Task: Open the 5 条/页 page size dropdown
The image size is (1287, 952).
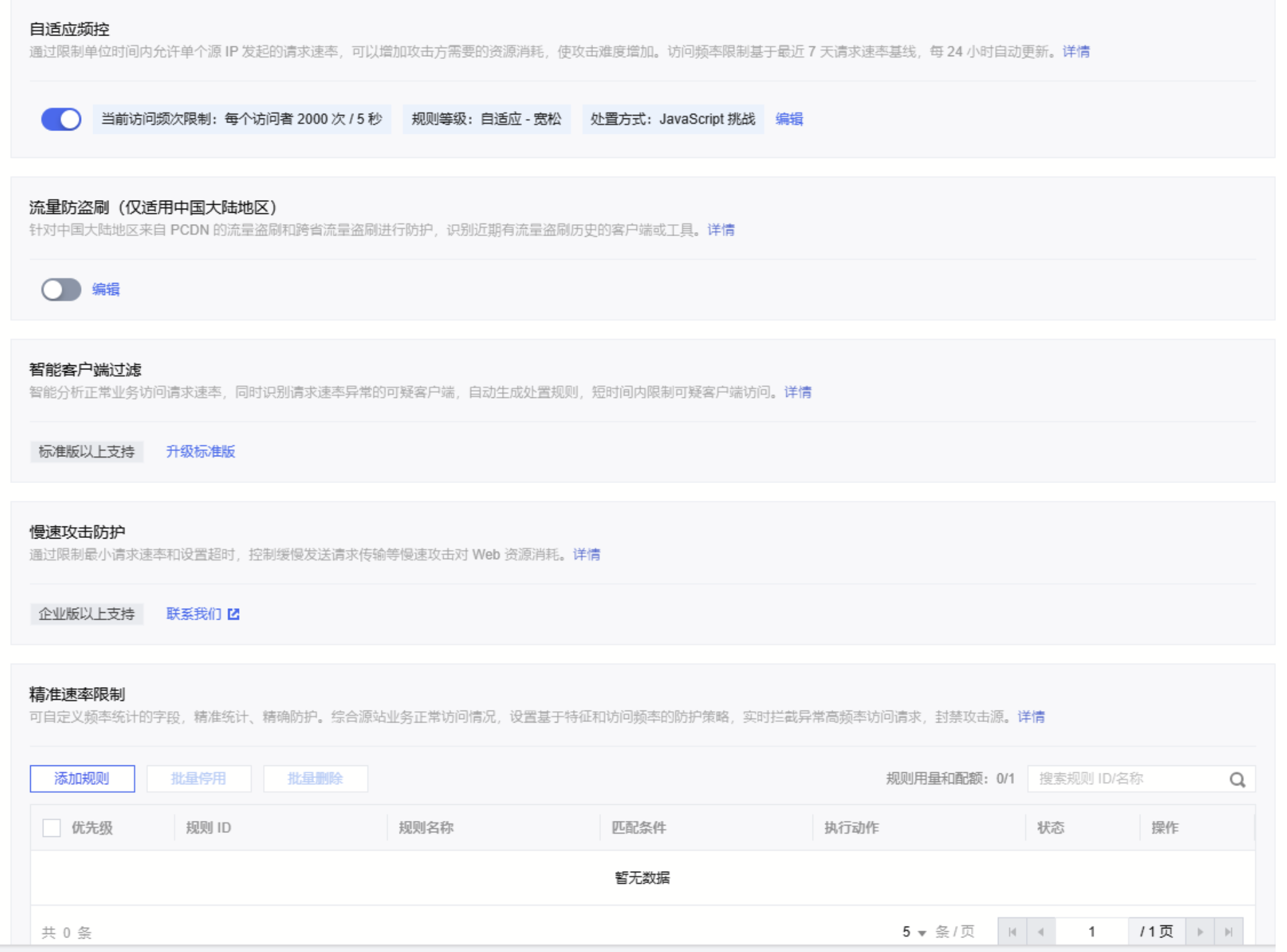Action: coord(914,931)
